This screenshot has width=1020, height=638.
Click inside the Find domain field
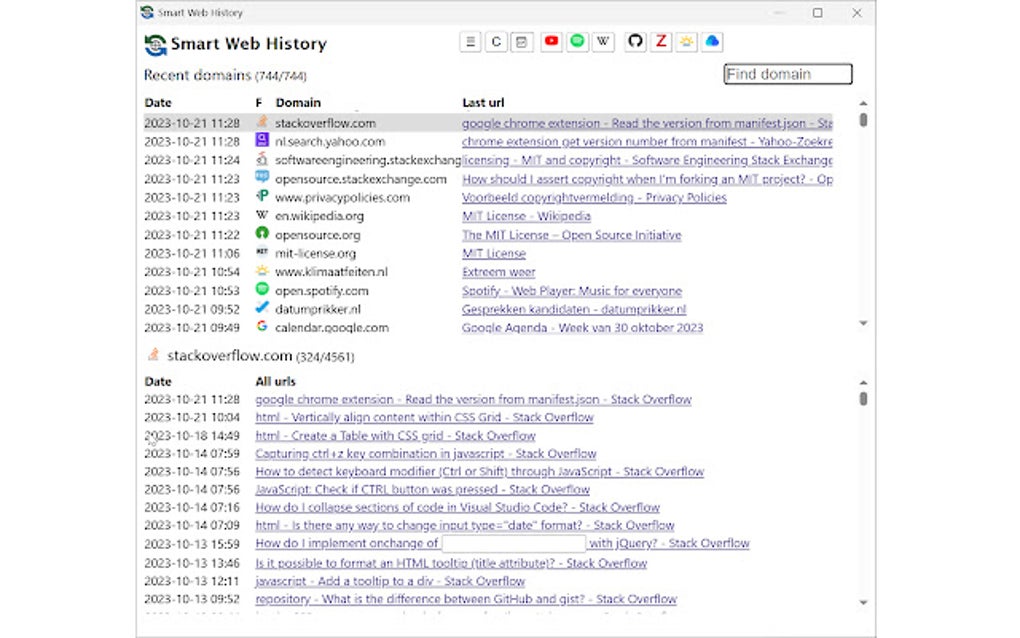[787, 73]
